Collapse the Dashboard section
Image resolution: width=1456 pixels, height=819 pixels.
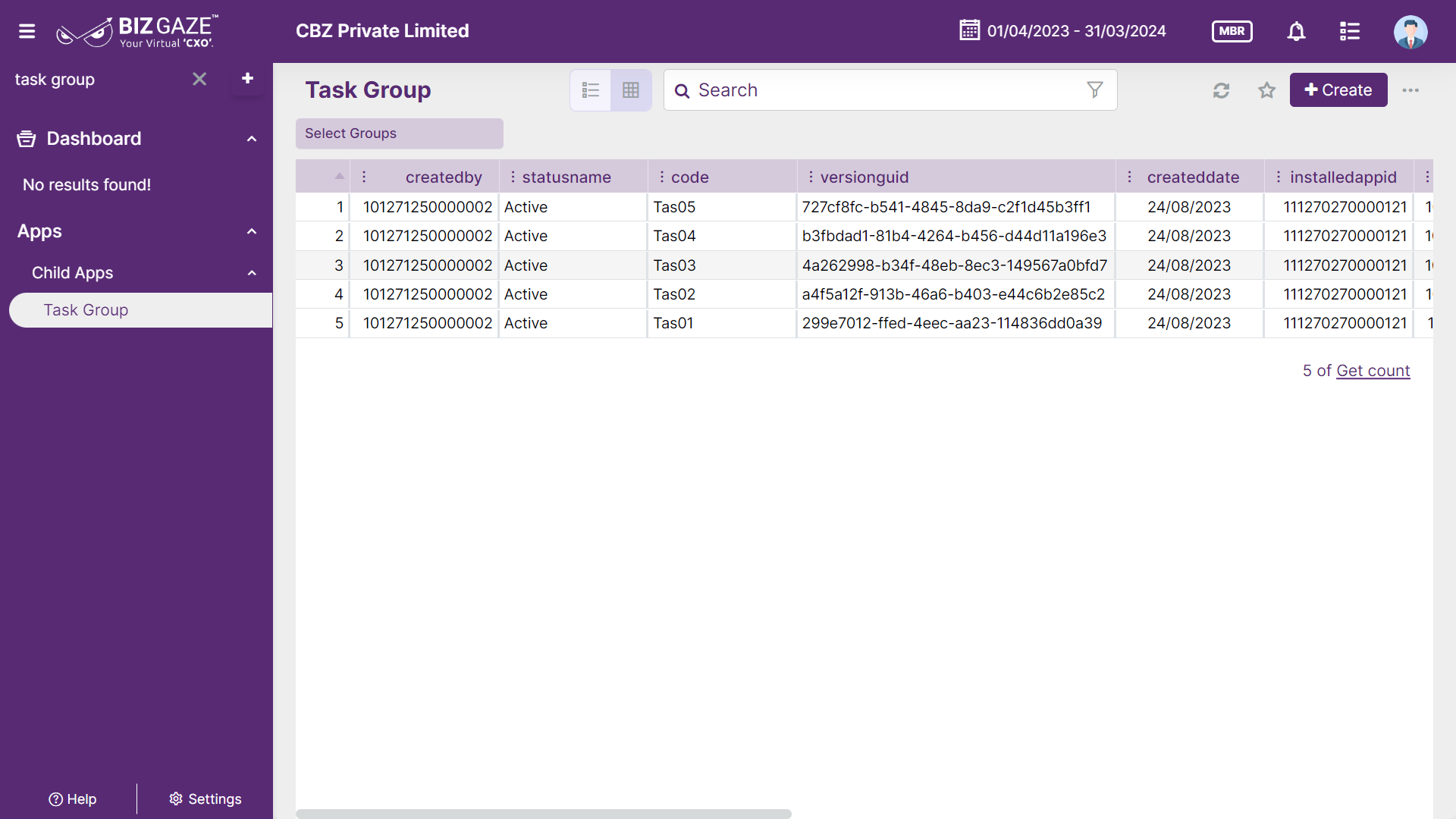click(x=252, y=139)
